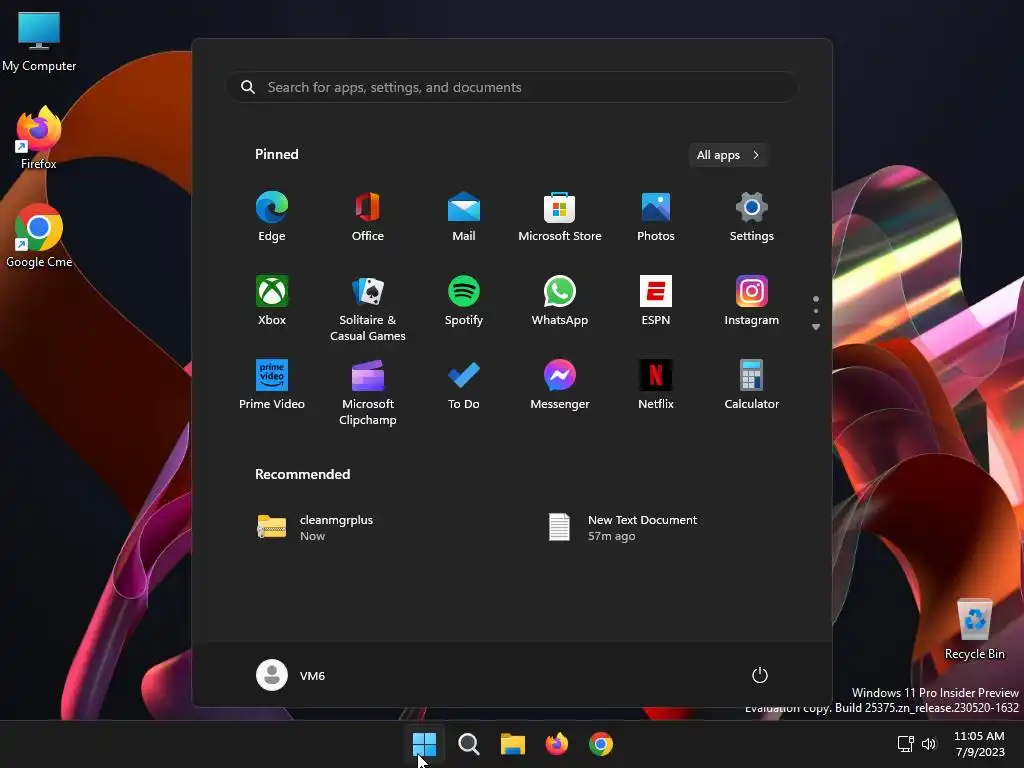1024x768 pixels.
Task: Select the Google Chrome desktop shortcut
Action: pos(39,236)
